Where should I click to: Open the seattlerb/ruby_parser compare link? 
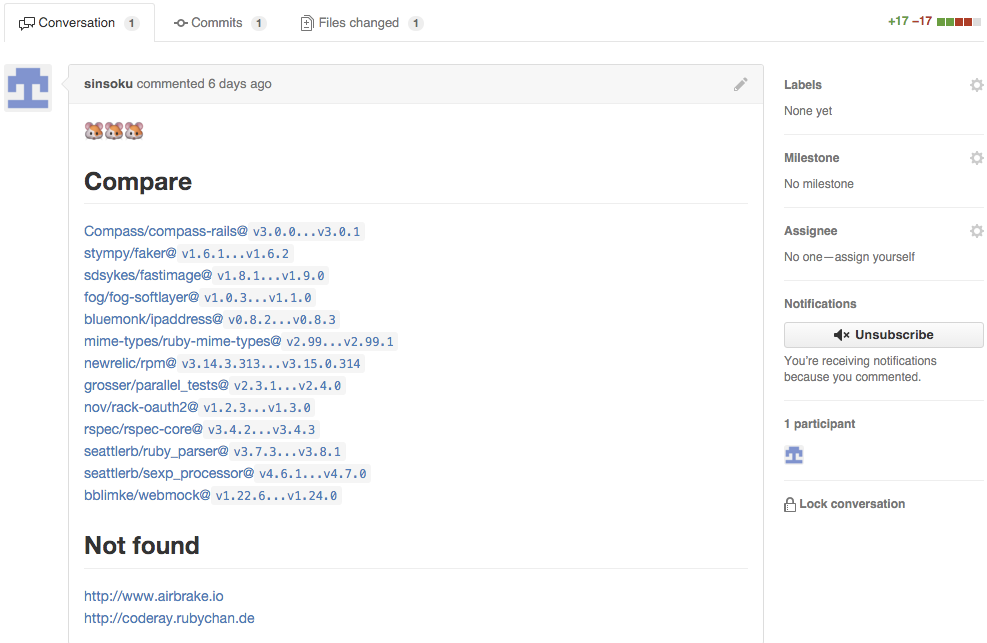coord(215,452)
